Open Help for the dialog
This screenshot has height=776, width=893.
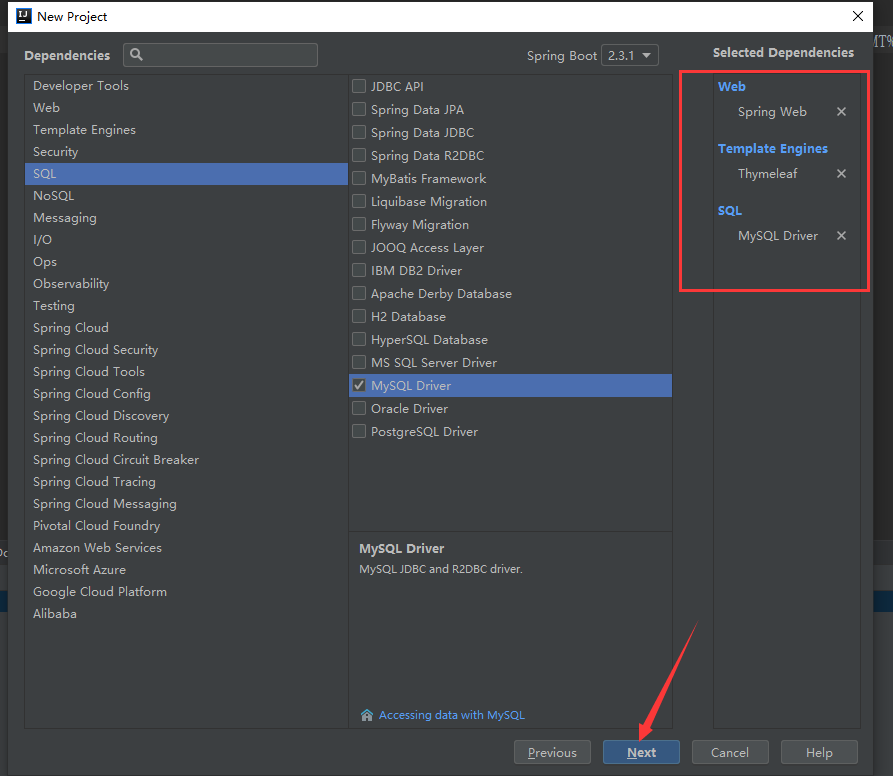(x=819, y=752)
